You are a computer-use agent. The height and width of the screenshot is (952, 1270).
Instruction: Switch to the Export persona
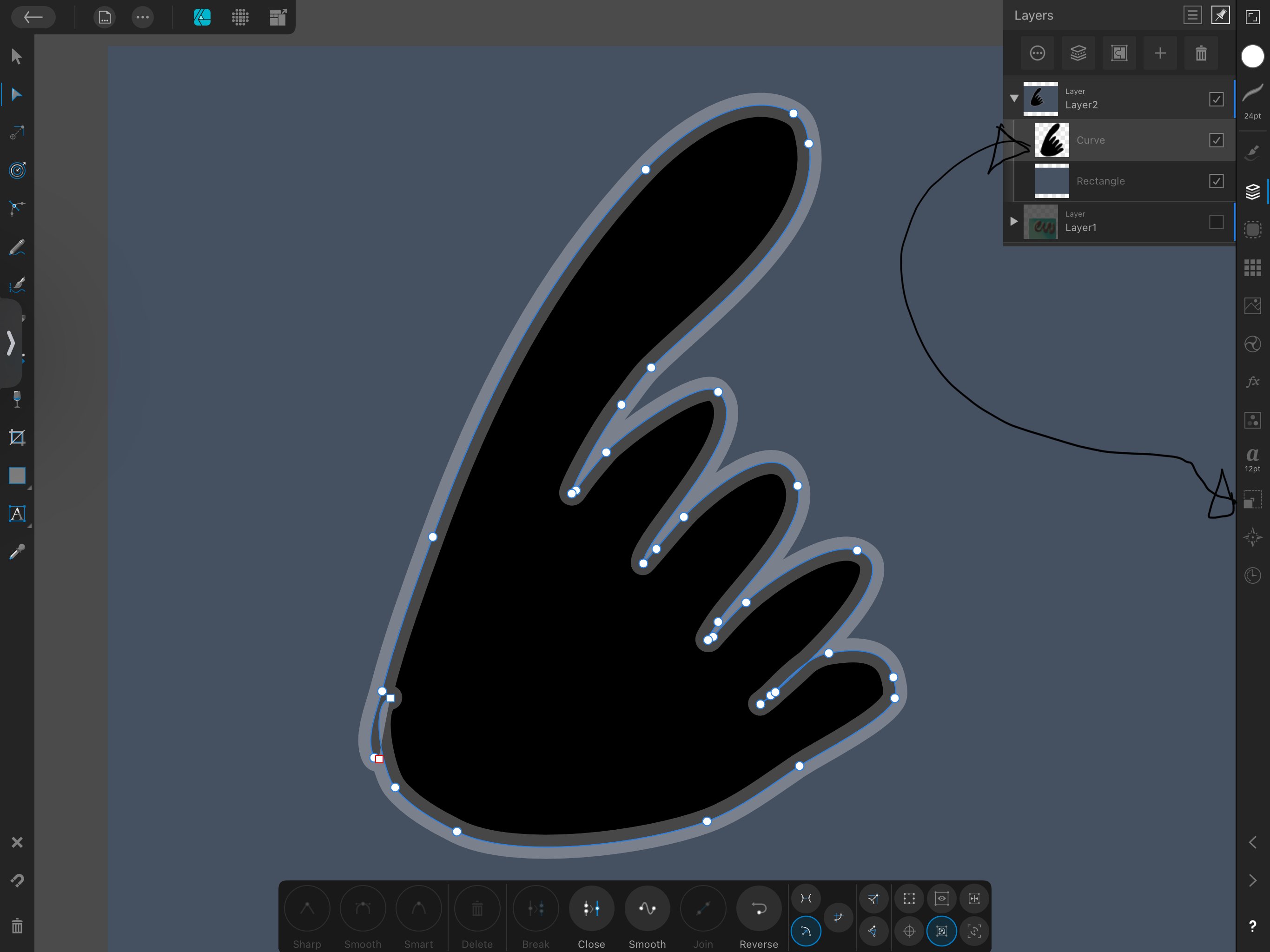click(278, 17)
